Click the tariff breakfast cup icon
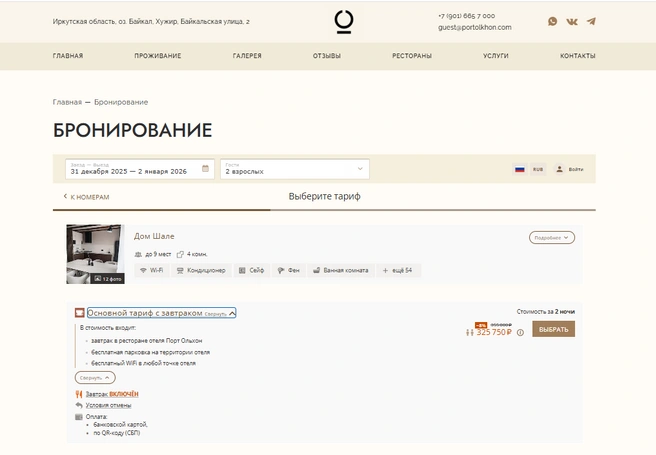This screenshot has width=656, height=455. pyautogui.click(x=79, y=313)
